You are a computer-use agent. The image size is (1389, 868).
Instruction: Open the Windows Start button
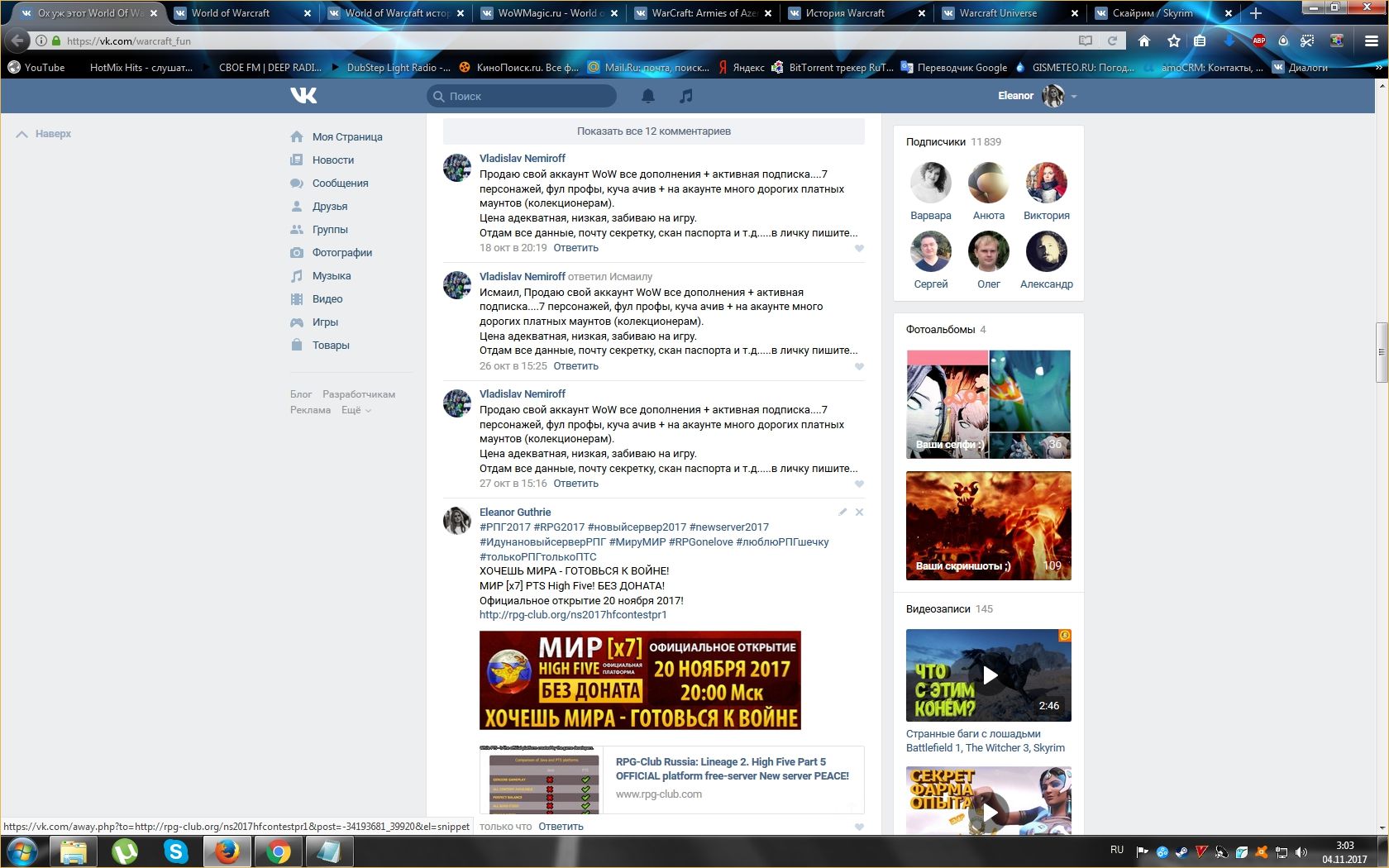click(22, 851)
